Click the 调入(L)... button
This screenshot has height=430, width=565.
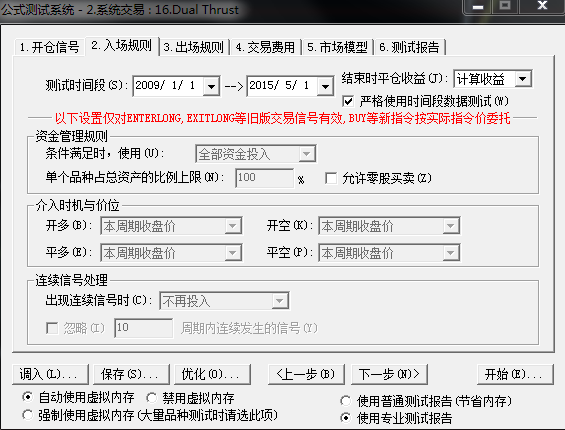point(50,374)
